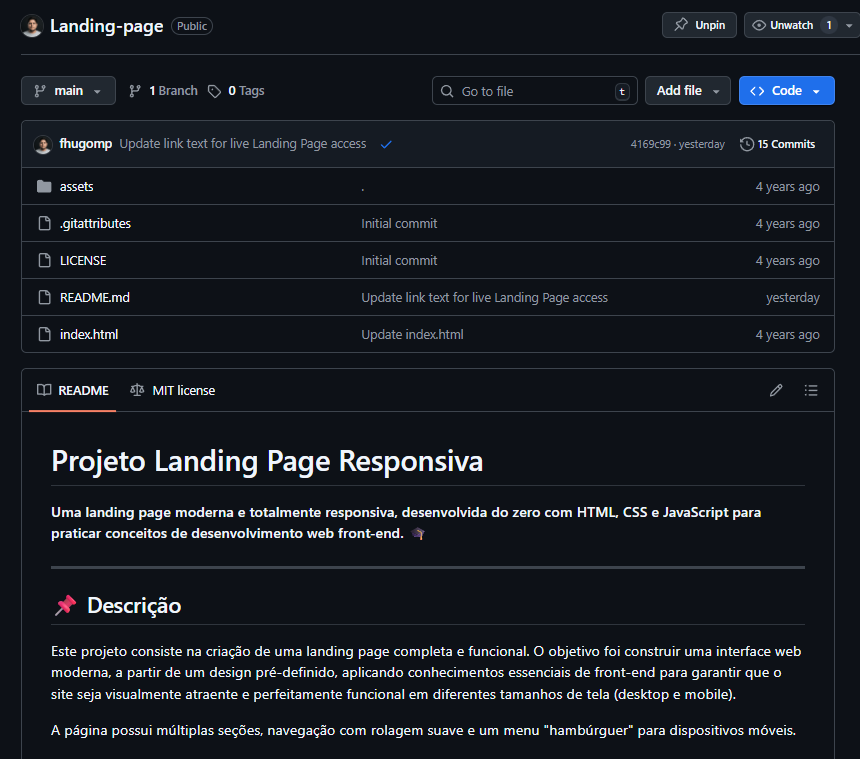
Task: Click the Go to file search field
Action: click(x=534, y=90)
